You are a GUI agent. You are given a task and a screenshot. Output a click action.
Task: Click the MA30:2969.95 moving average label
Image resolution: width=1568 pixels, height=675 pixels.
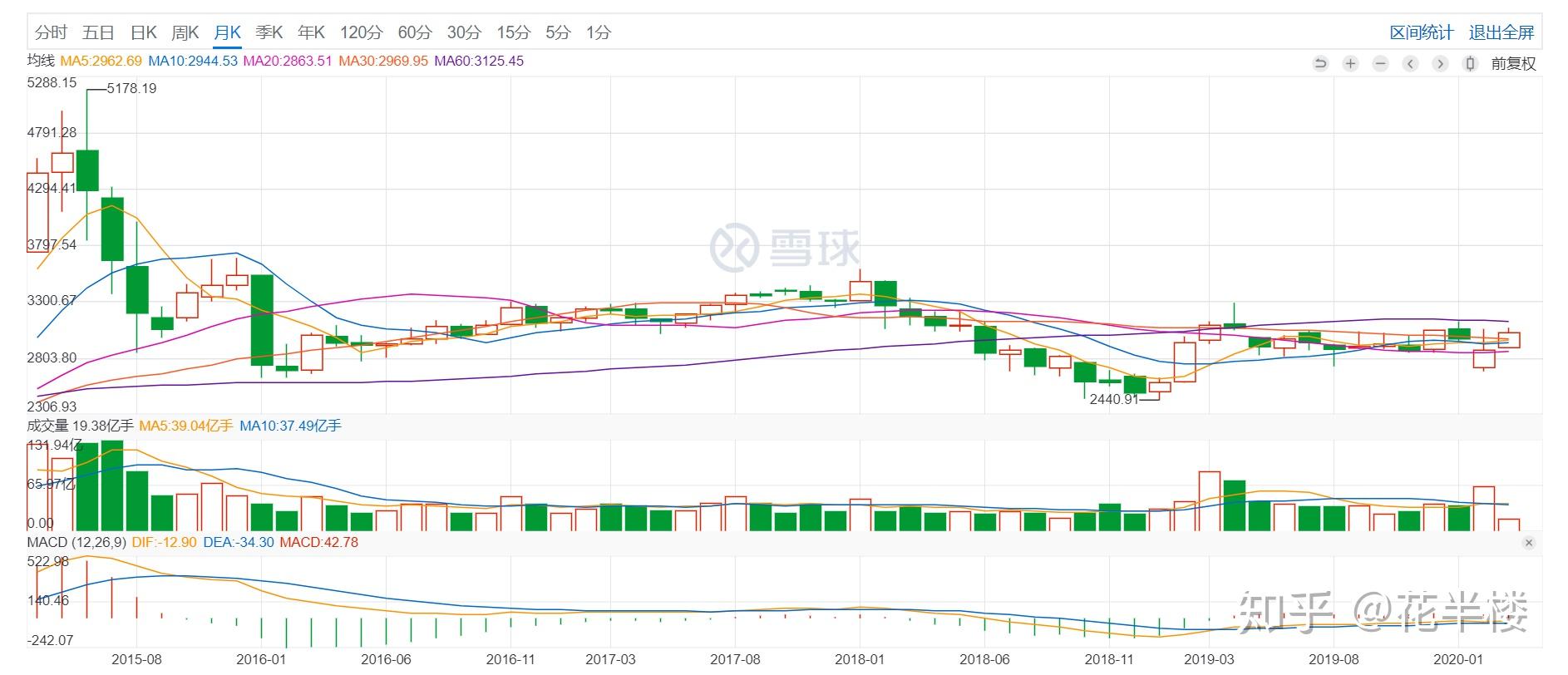383,61
